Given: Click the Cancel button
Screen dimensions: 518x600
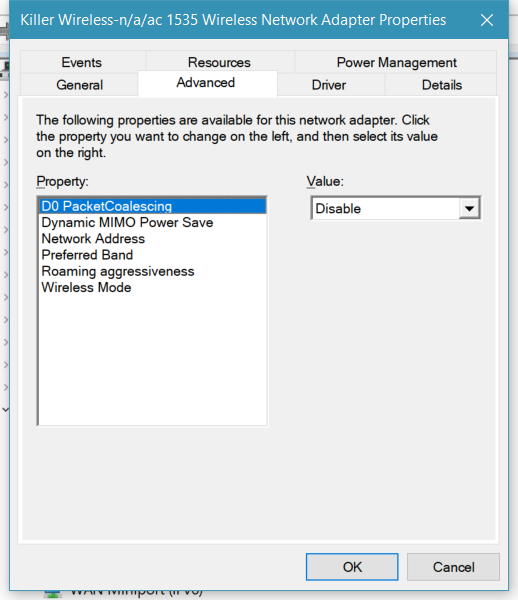Looking at the screenshot, I should click(x=453, y=567).
